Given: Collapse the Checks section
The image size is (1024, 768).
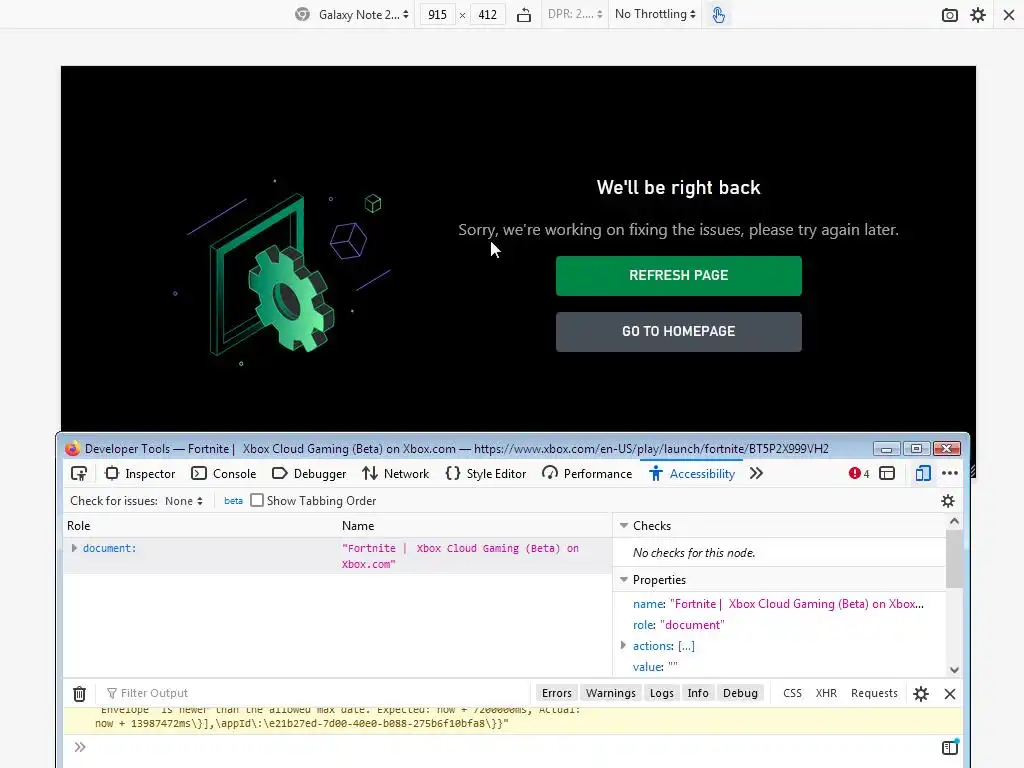Looking at the screenshot, I should pos(624,526).
